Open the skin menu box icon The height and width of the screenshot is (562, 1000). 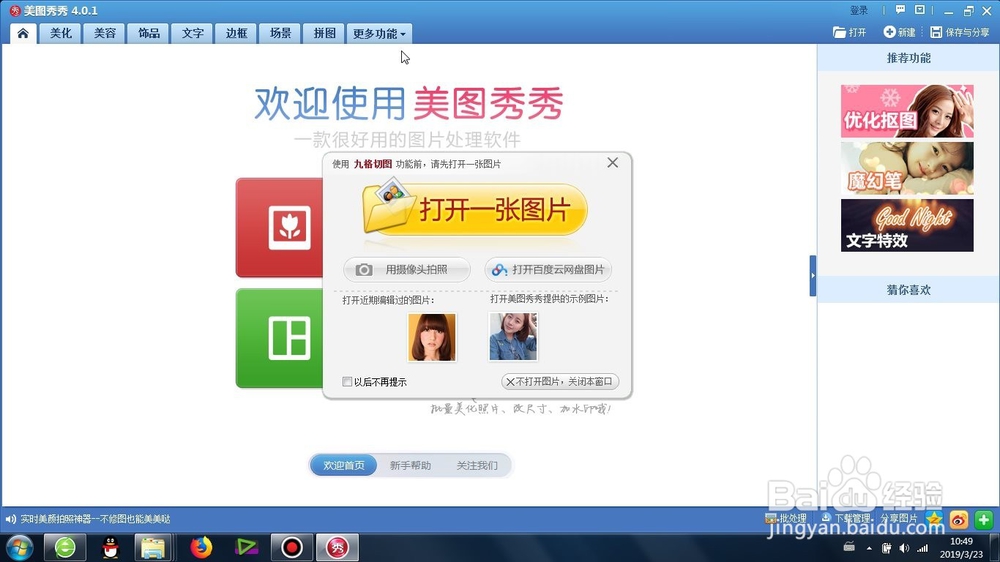click(x=920, y=10)
